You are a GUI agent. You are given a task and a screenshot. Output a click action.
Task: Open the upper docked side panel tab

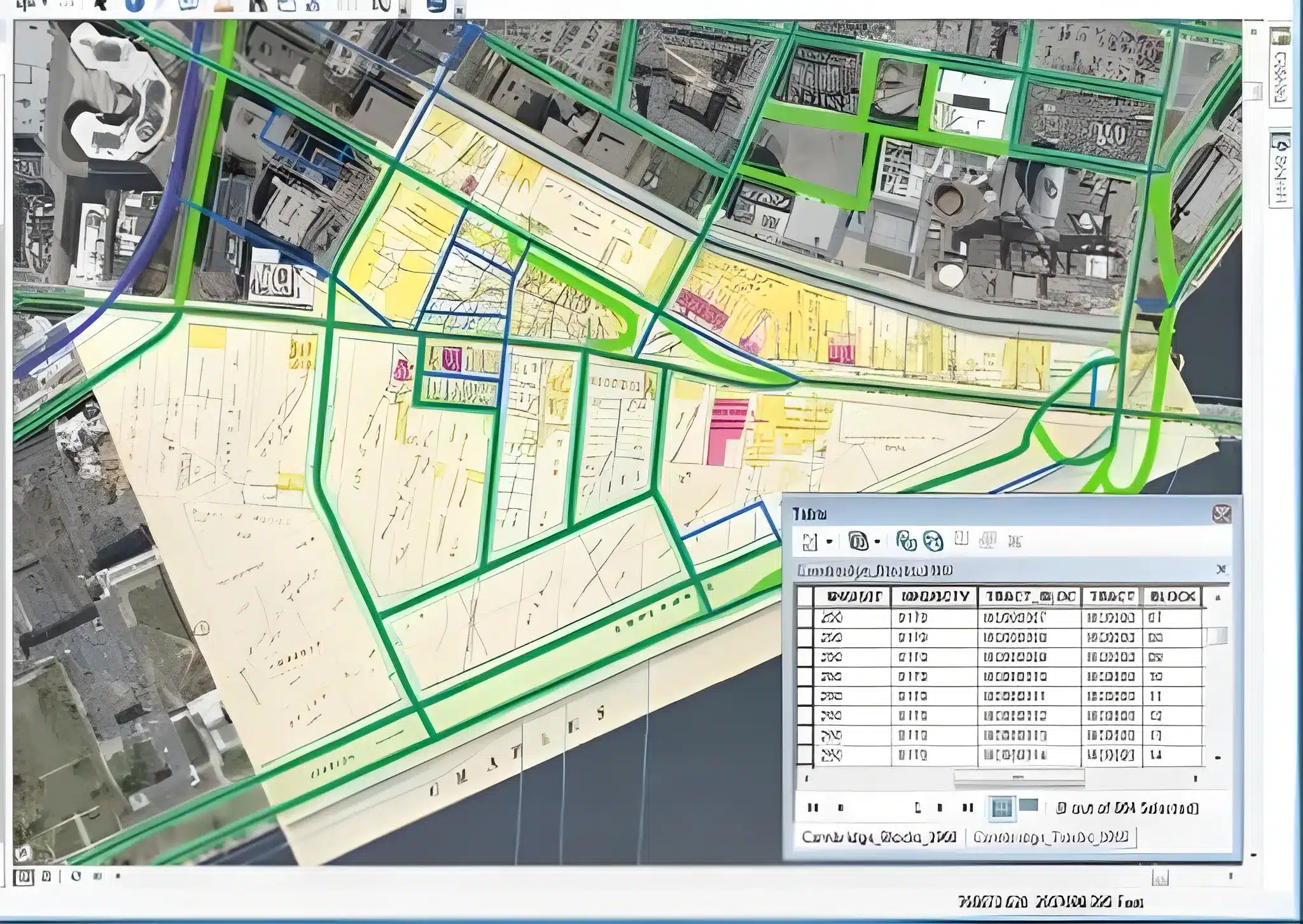click(1281, 67)
